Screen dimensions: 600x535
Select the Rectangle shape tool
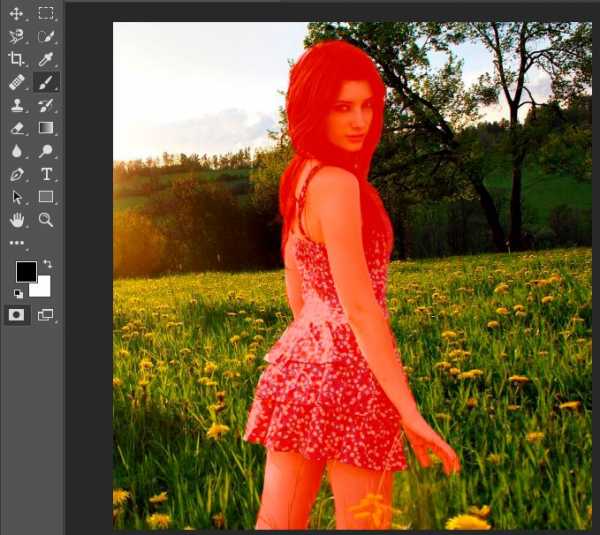46,197
